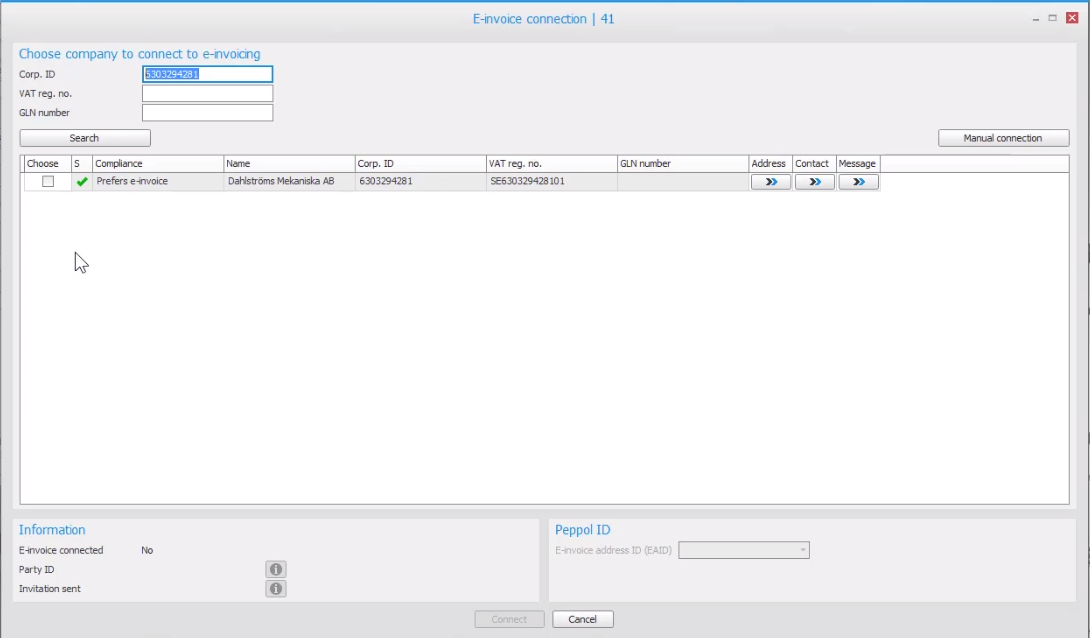Tick the Choose checkbox for Dahlströms Mekaniska AB
The image size is (1090, 638).
[48, 182]
